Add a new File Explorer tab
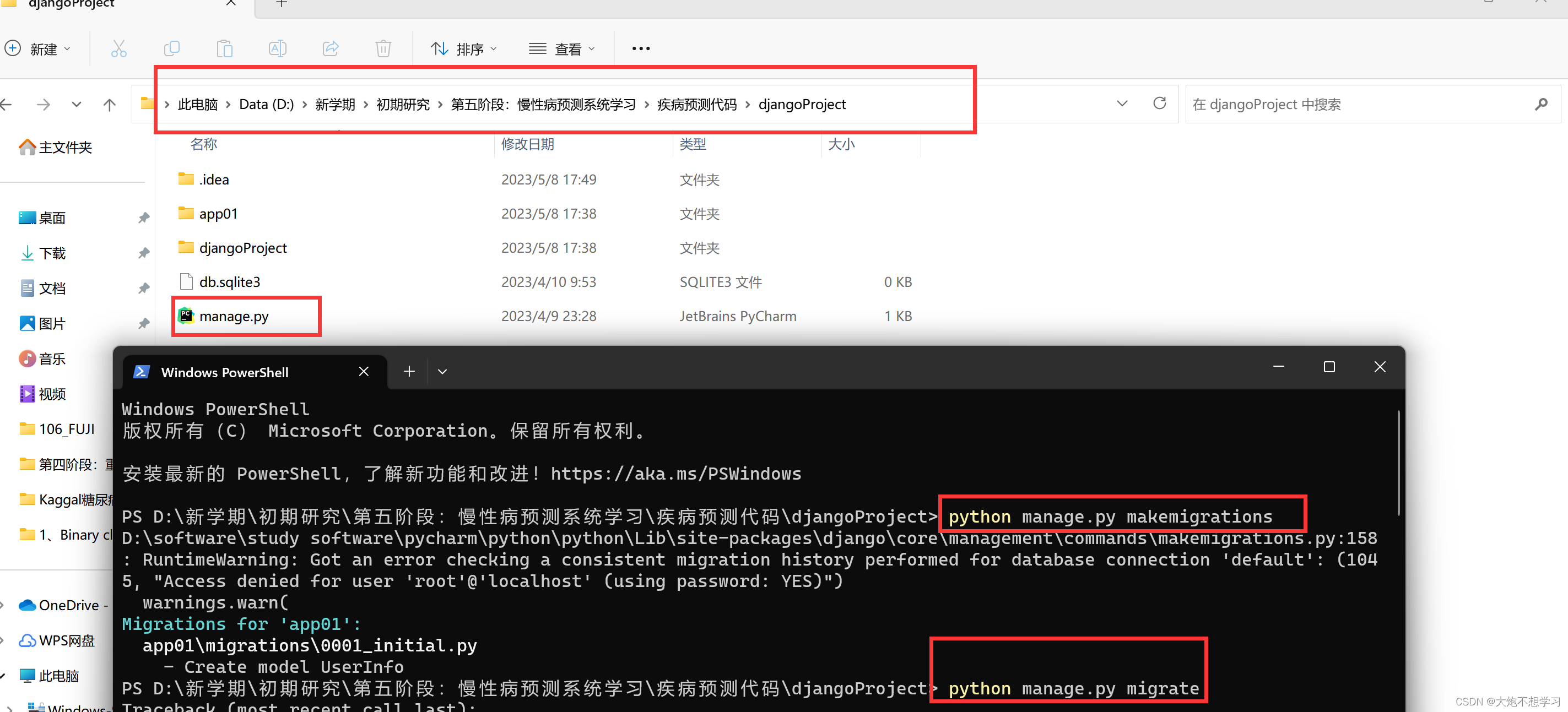This screenshot has height=712, width=1568. click(x=281, y=4)
